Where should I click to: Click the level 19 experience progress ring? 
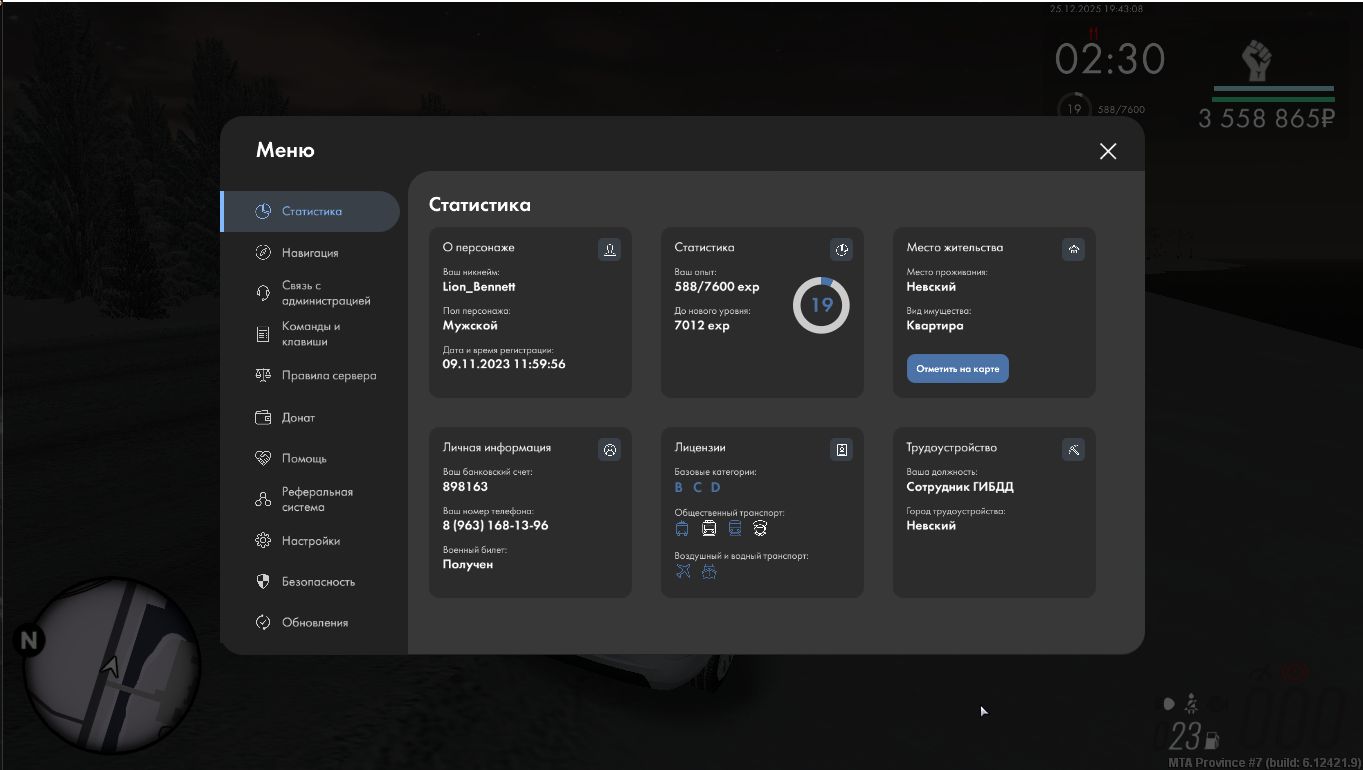[x=821, y=305]
